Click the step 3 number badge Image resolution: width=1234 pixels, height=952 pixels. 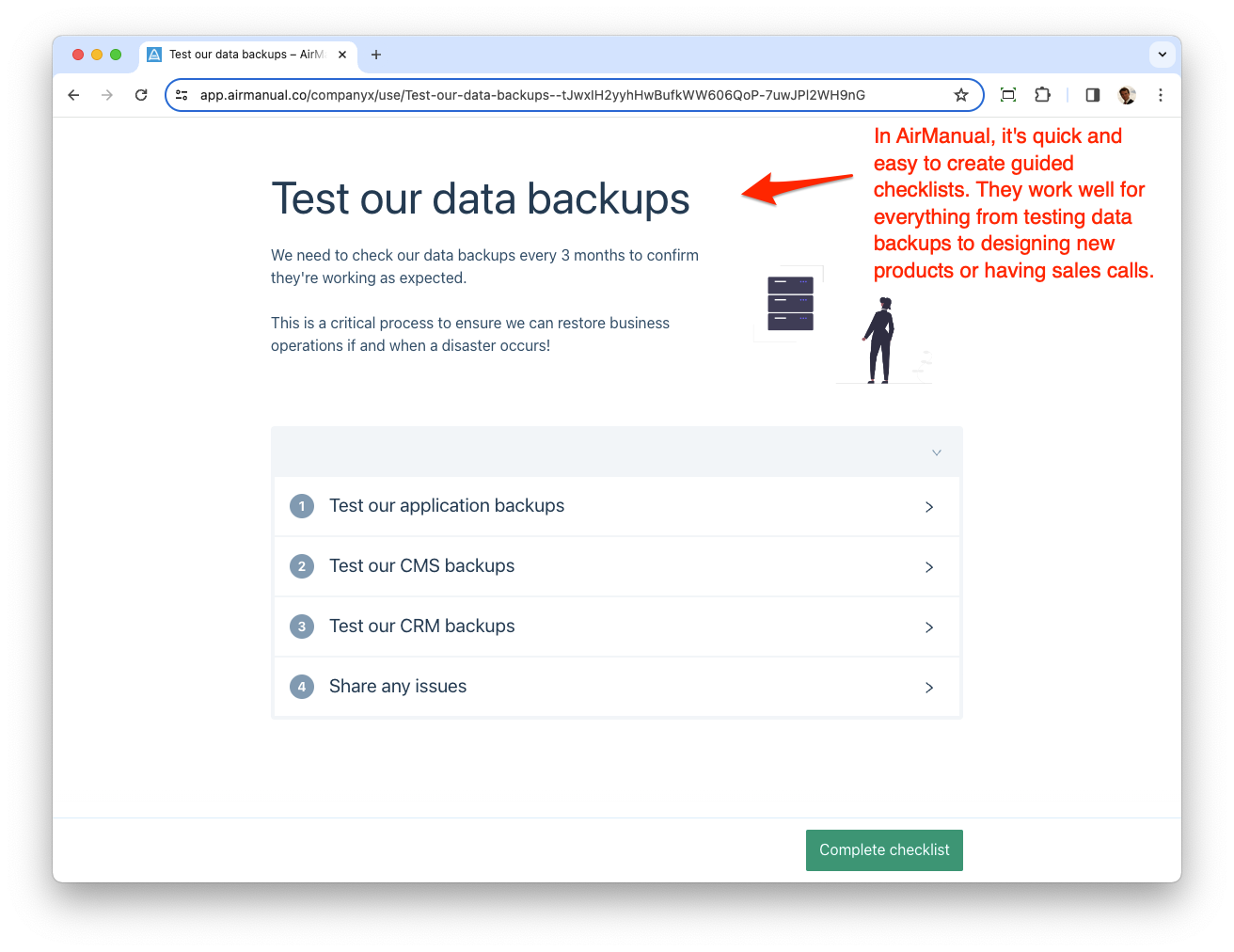pyautogui.click(x=302, y=627)
